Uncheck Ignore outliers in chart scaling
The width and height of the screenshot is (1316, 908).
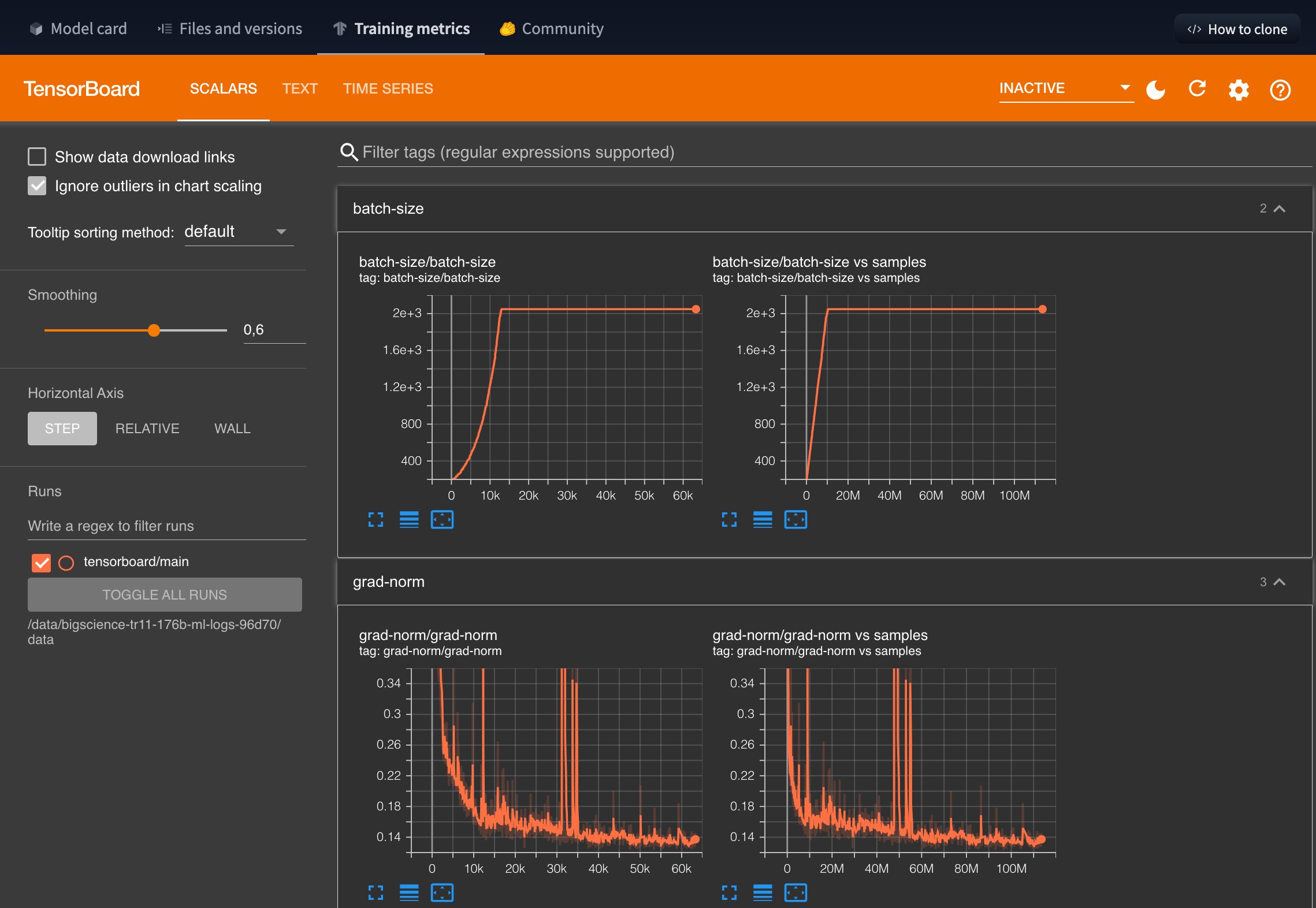tap(37, 186)
